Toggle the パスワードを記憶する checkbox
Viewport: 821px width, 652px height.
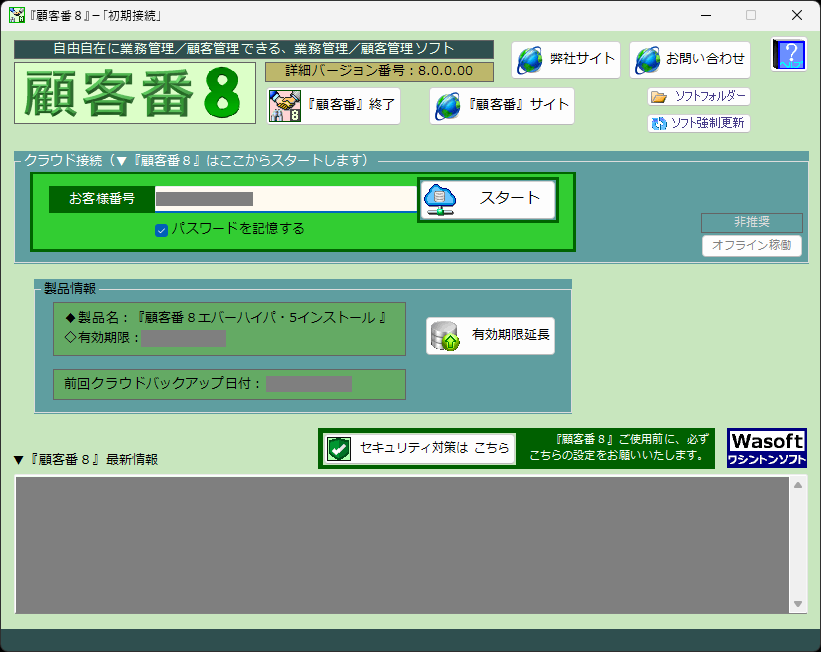161,230
